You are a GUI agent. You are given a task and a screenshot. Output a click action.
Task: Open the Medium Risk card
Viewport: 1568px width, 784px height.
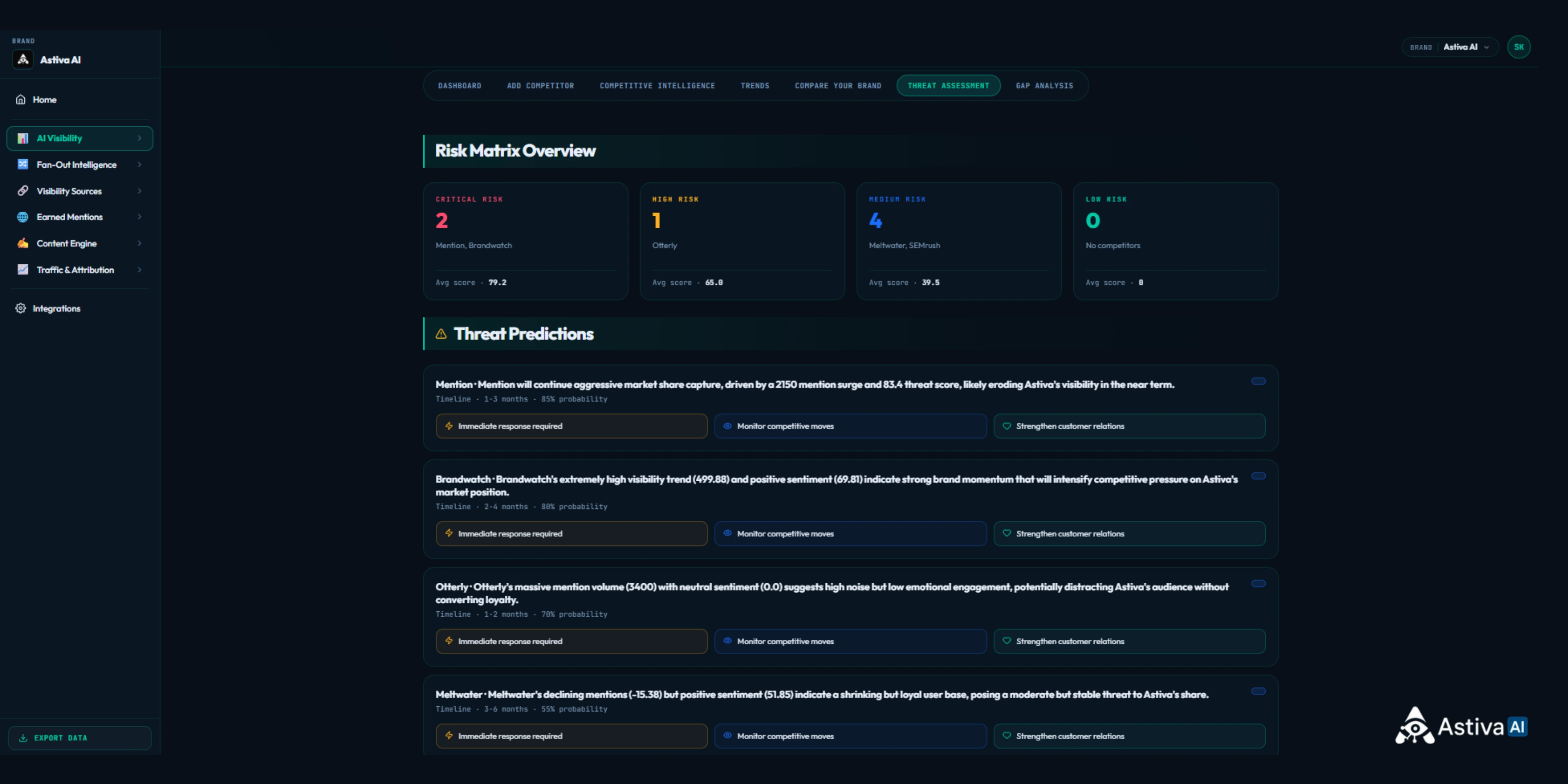[x=959, y=241]
